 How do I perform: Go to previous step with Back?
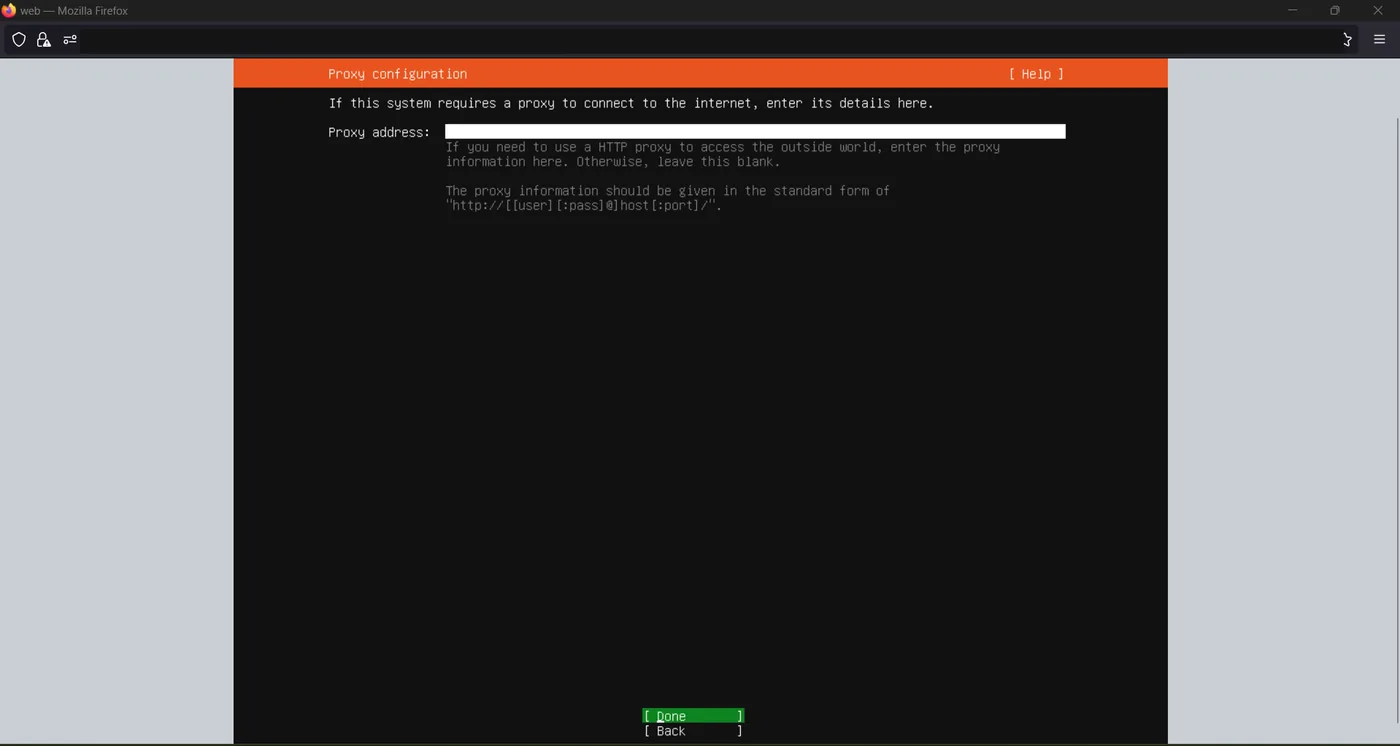click(x=693, y=731)
